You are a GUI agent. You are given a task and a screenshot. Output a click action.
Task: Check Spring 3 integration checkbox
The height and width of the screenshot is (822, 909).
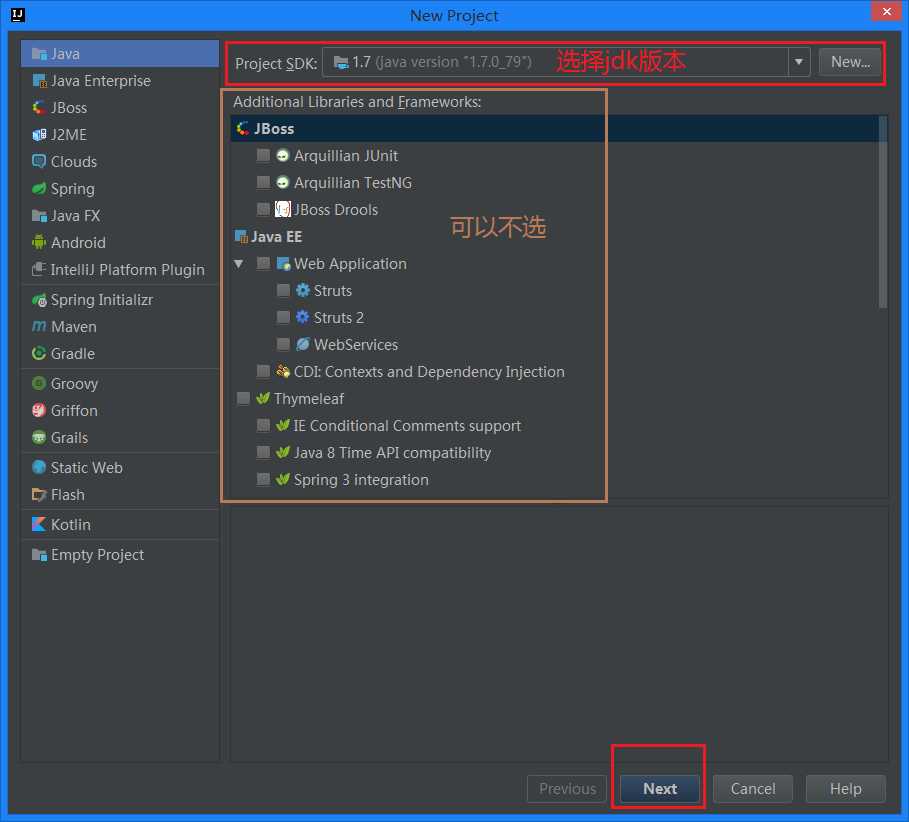[x=263, y=479]
